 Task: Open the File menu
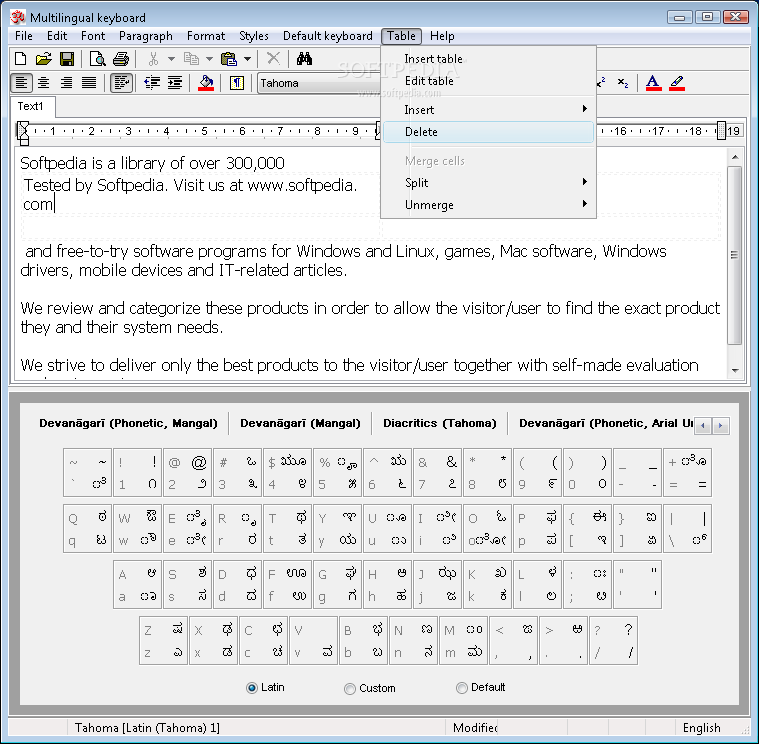24,36
